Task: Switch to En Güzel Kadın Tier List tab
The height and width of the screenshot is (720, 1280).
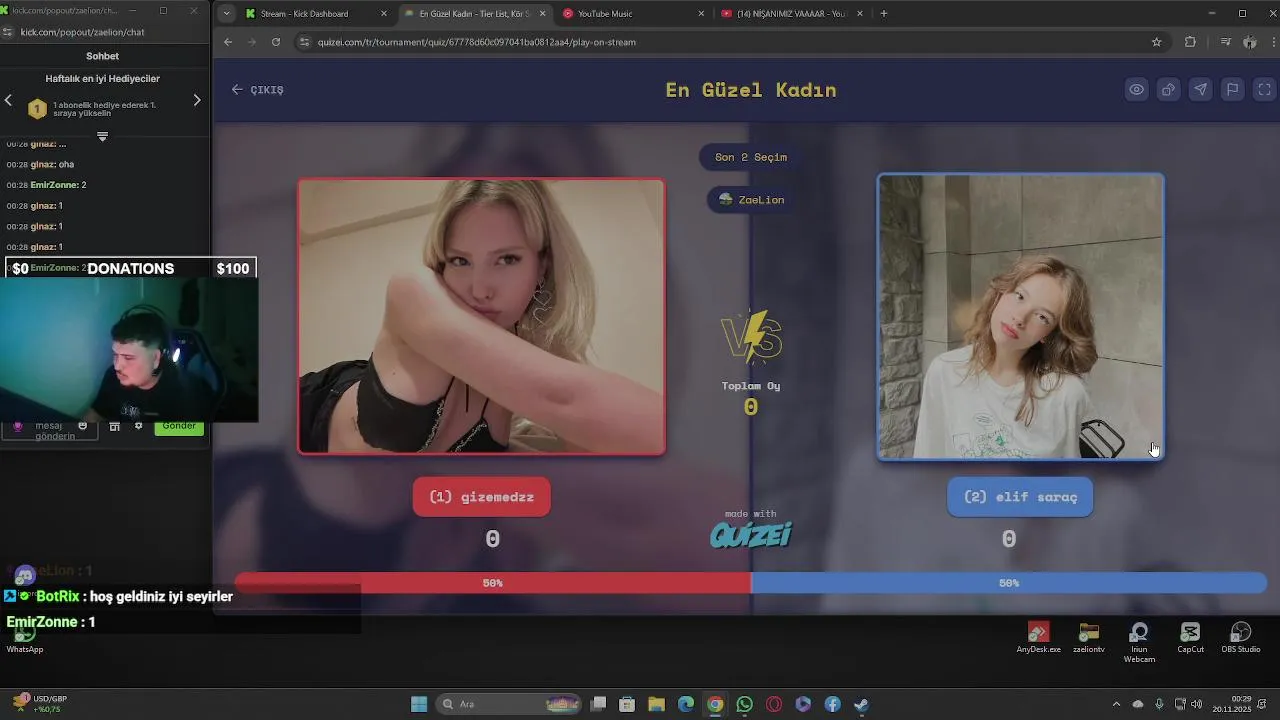Action: point(473,14)
